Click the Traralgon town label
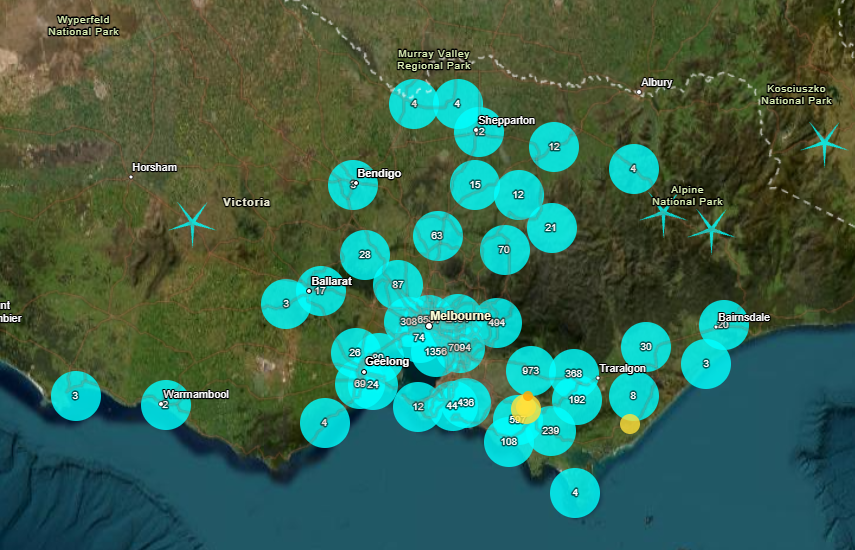Viewport: 855px width, 550px height. (x=622, y=368)
